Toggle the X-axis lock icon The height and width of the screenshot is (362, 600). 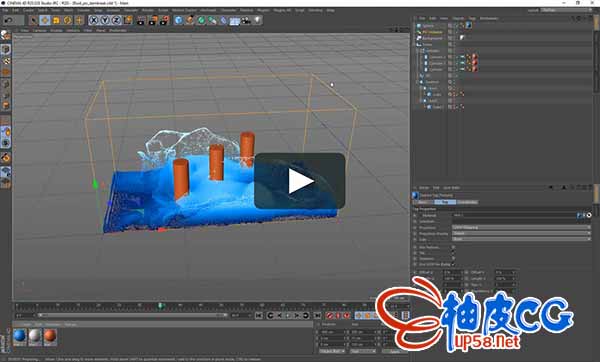click(94, 20)
